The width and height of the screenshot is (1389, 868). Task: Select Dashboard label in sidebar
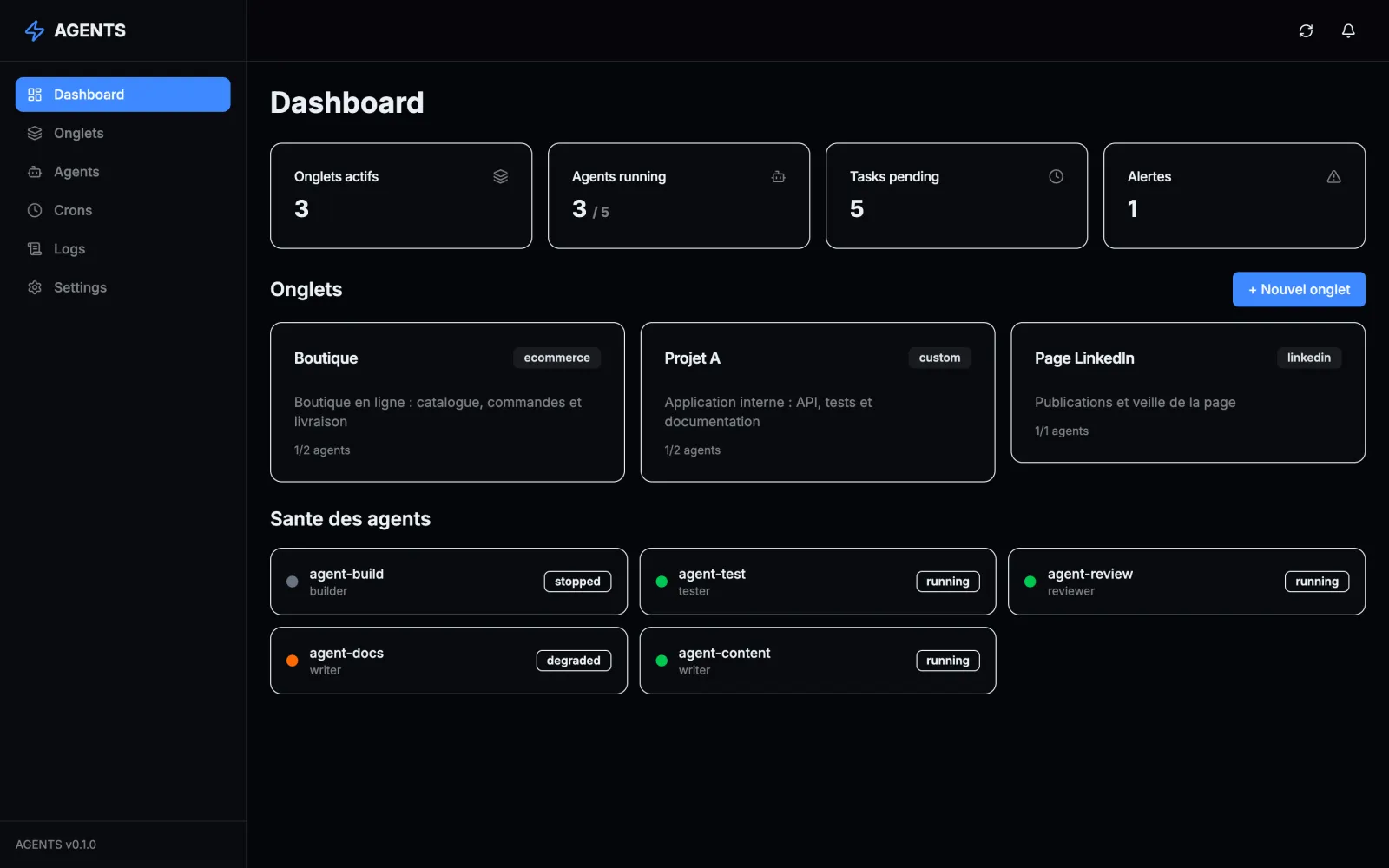coord(89,95)
